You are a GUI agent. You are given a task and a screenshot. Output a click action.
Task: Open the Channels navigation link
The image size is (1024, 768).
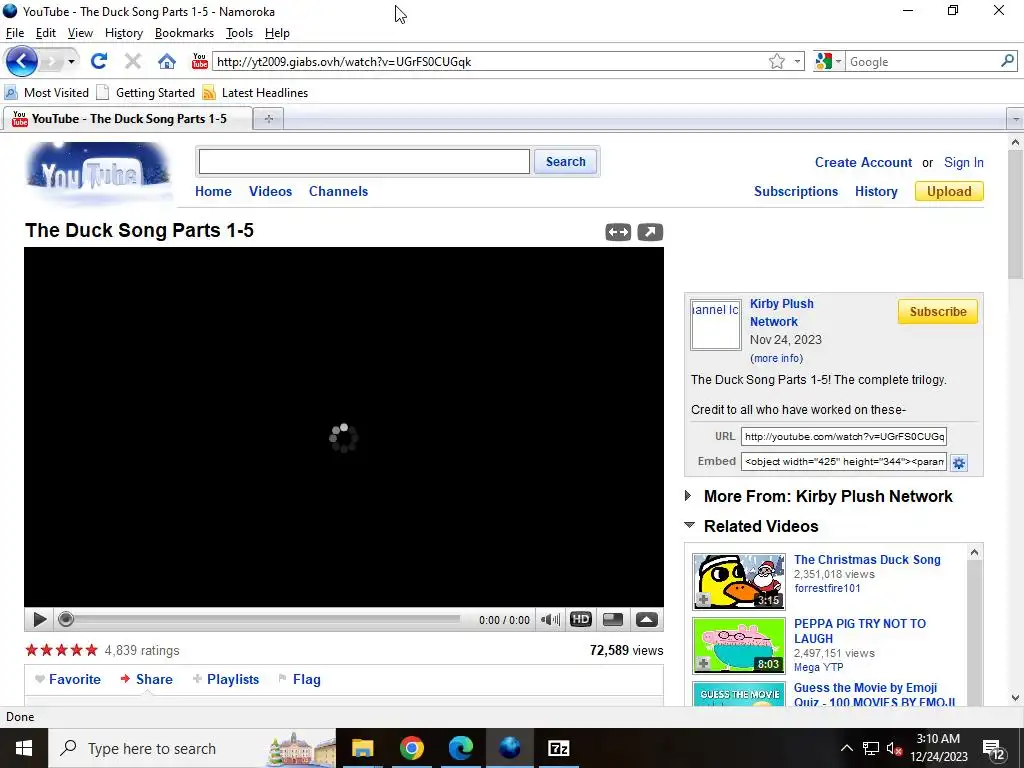[338, 191]
